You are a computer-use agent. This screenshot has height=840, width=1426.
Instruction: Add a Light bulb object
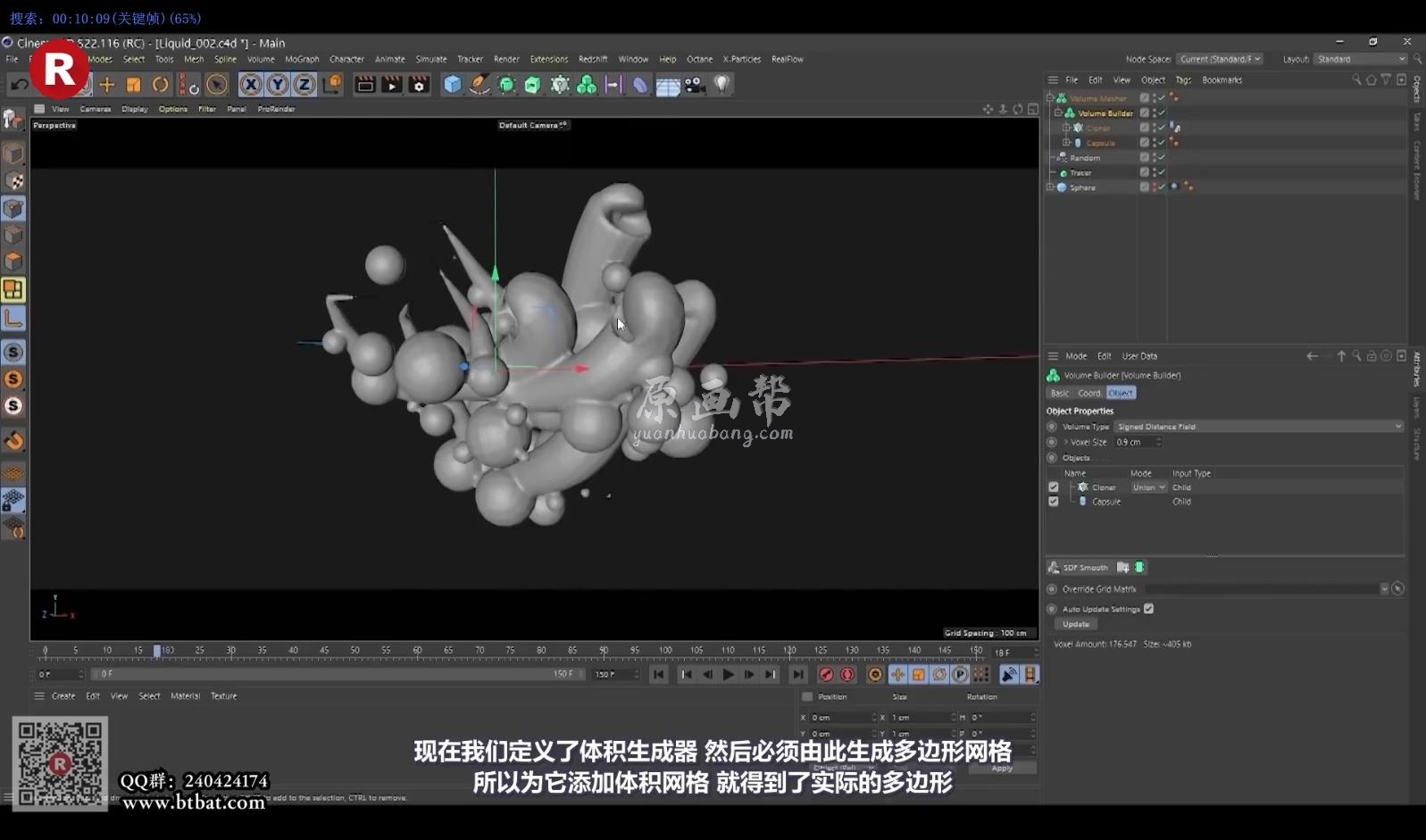pos(721,84)
